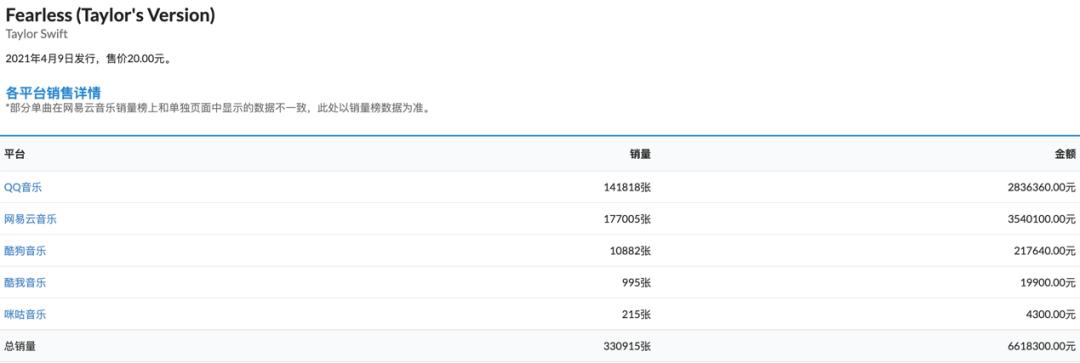Open the 咪咕音乐 platform link
1080x363 pixels.
25,314
